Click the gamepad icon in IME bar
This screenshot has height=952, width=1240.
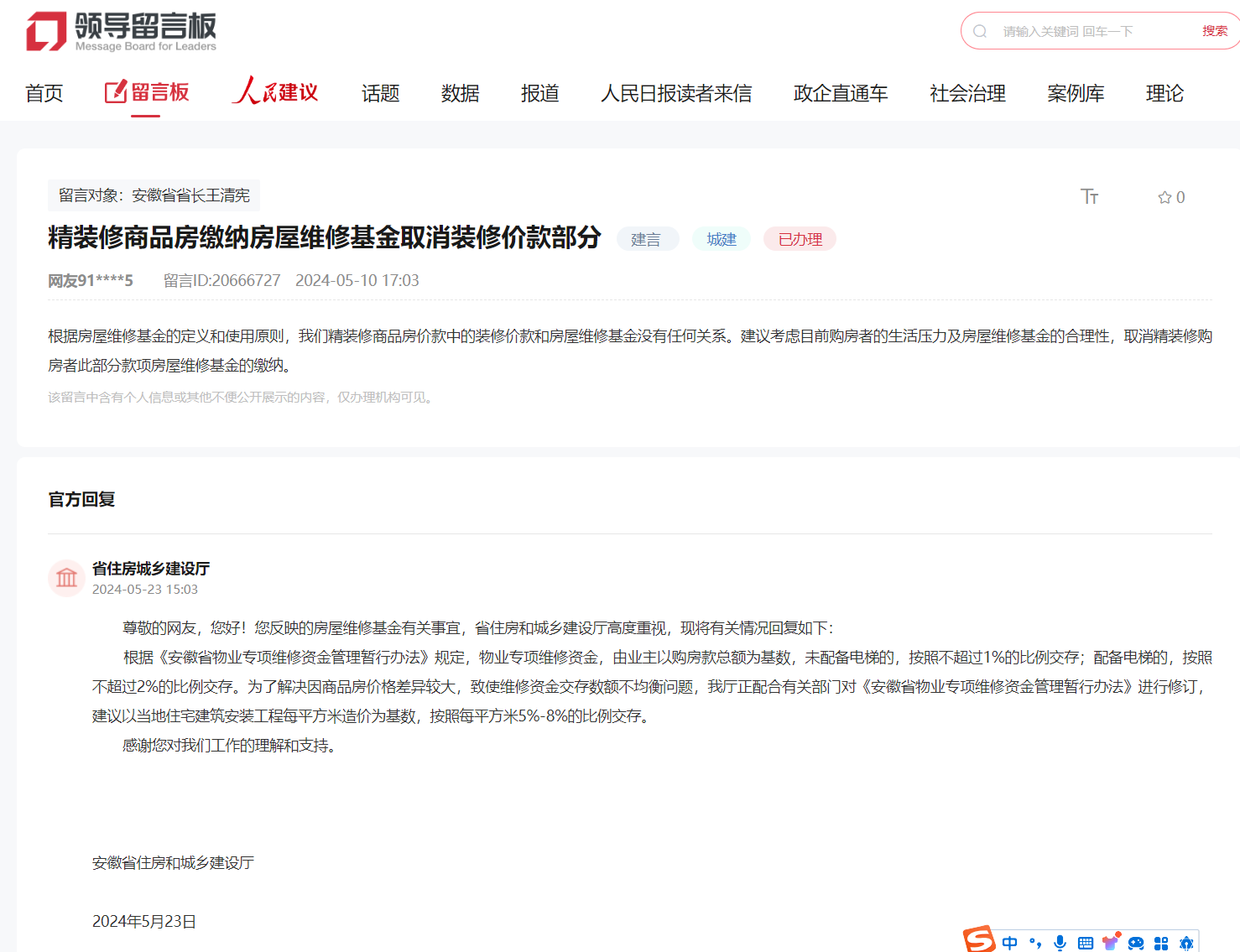click(x=1136, y=943)
